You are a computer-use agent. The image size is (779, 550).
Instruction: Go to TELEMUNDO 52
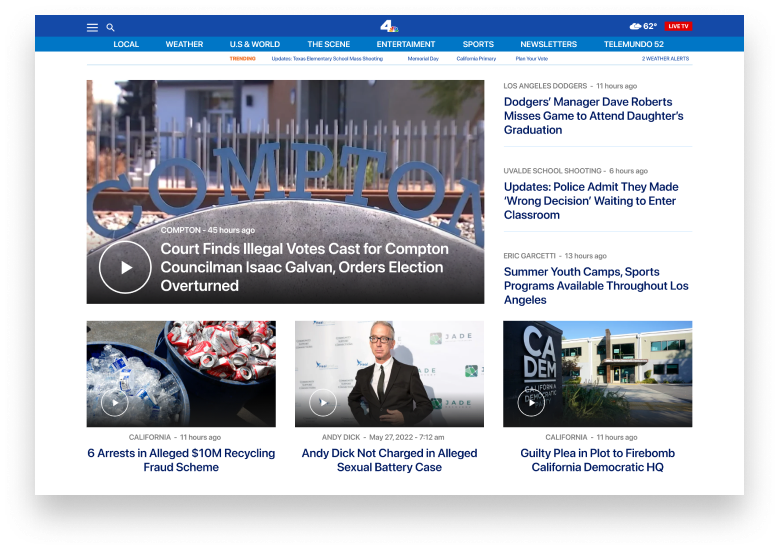pos(634,44)
